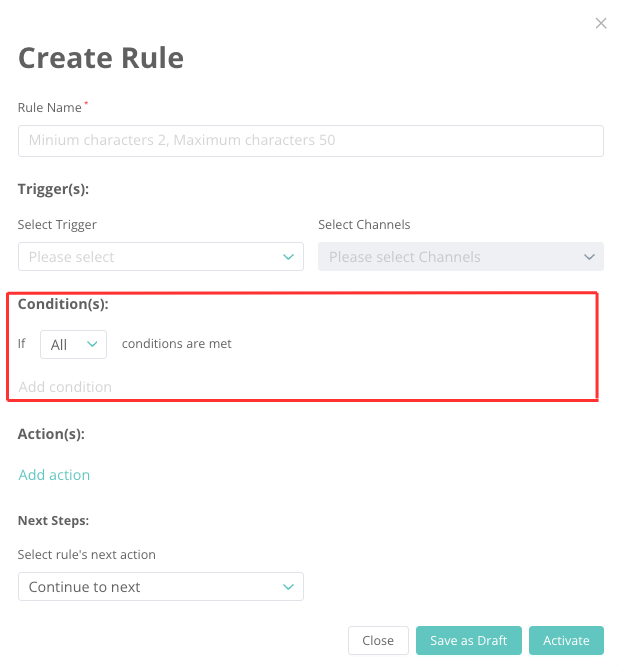
Task: Click the Create Rule heading
Action: pos(101,58)
